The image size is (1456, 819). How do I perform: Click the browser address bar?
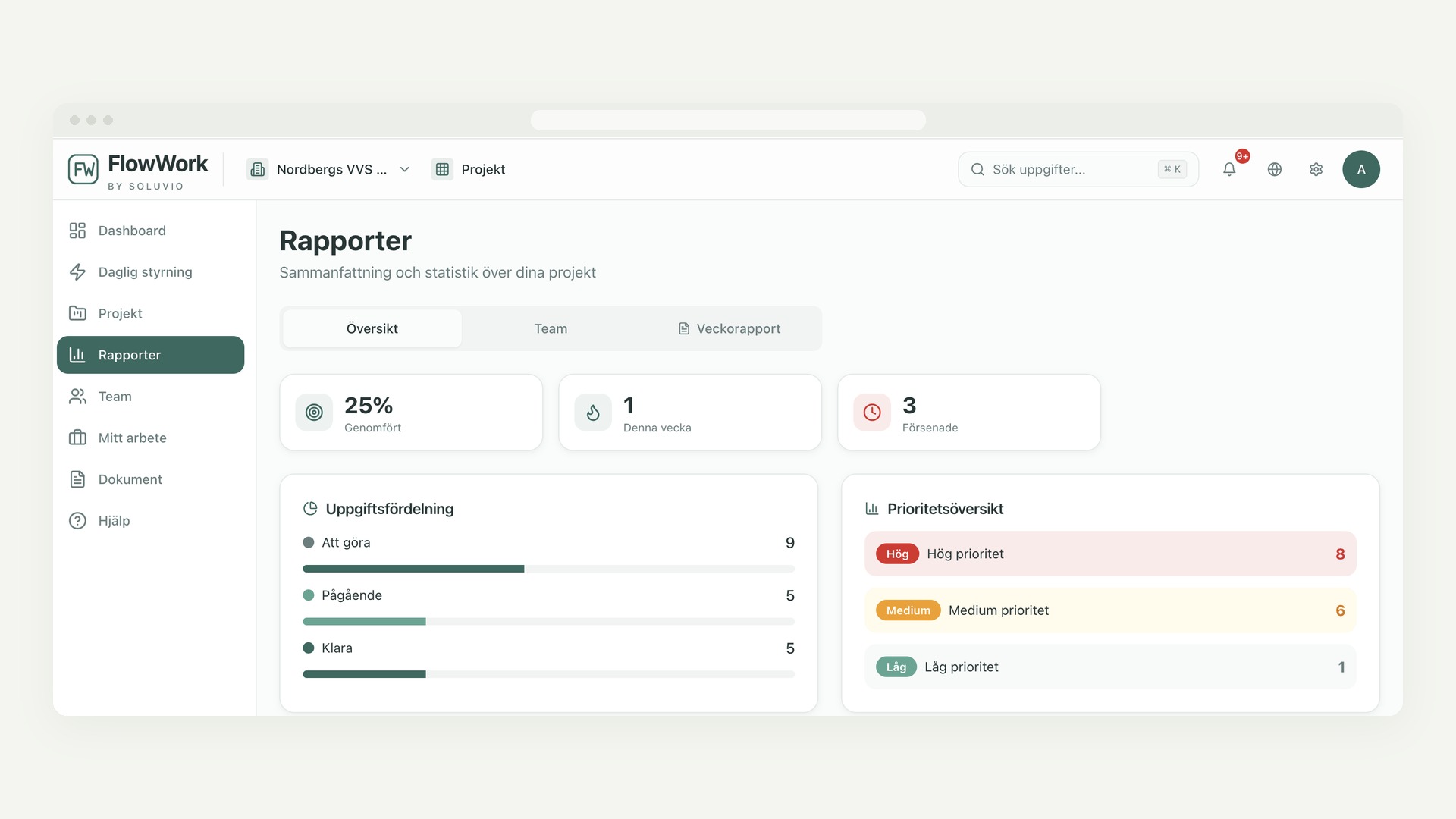click(x=728, y=120)
